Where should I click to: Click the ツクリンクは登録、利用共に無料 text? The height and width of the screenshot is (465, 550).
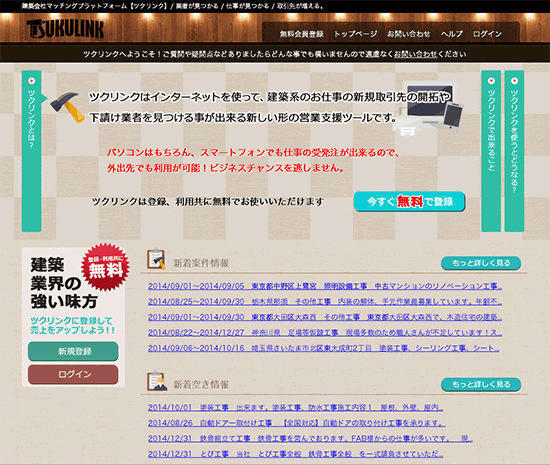[x=207, y=202]
